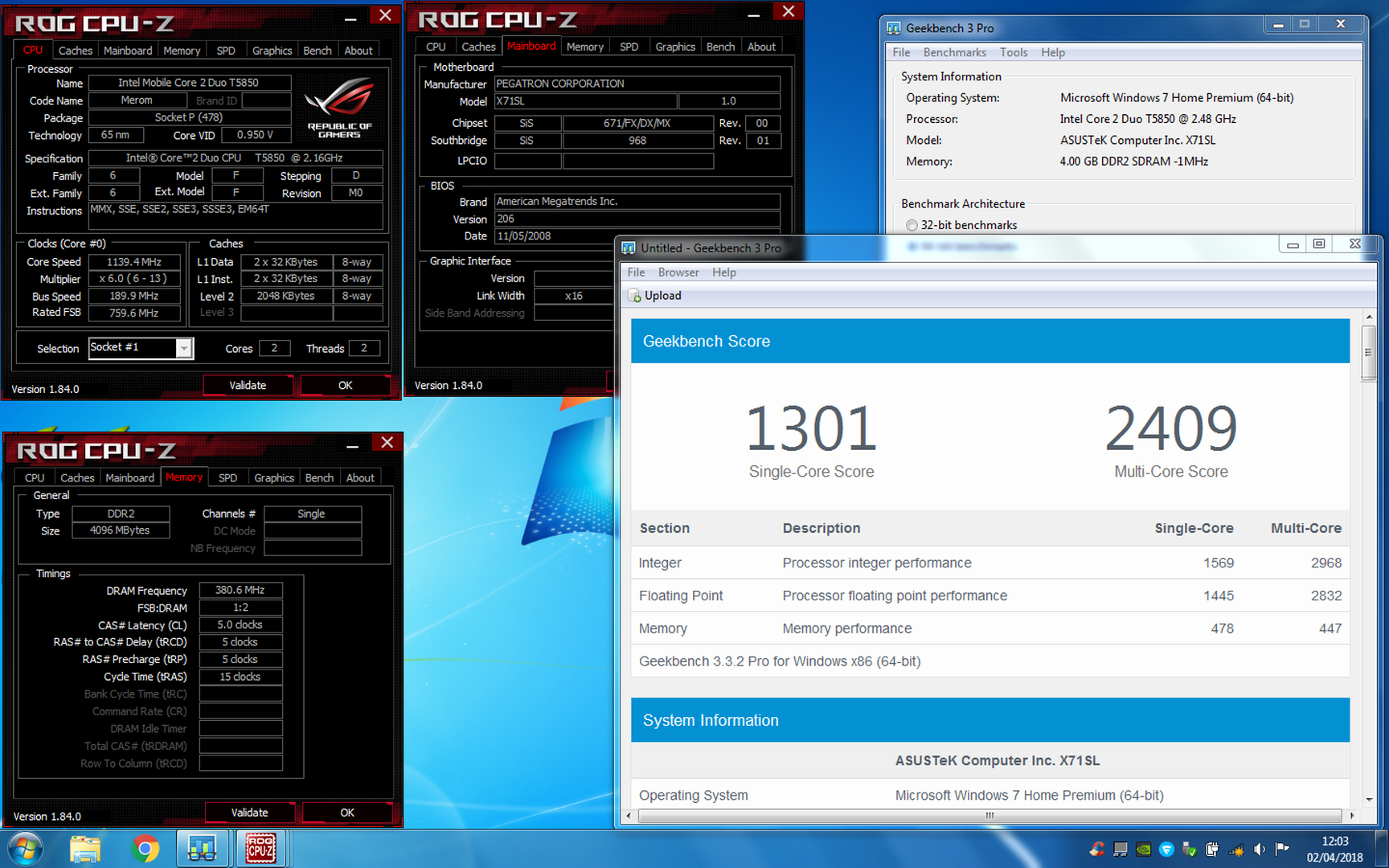Click the Single-Core Score 1301
The image size is (1389, 868).
click(811, 428)
